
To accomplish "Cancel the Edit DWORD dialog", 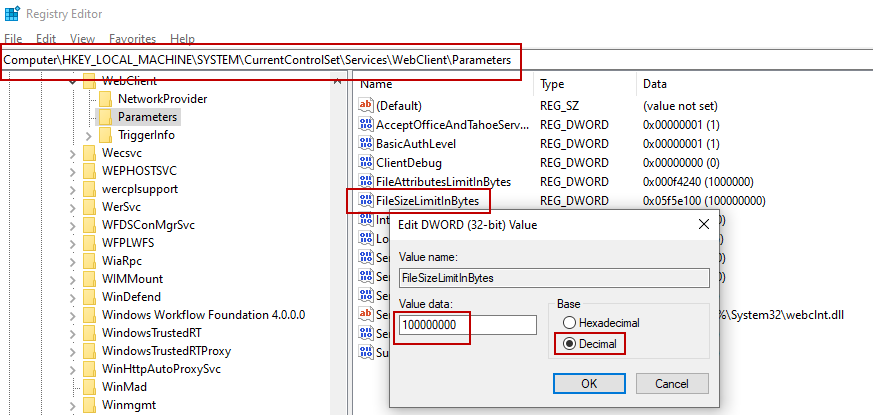I will pos(672,383).
